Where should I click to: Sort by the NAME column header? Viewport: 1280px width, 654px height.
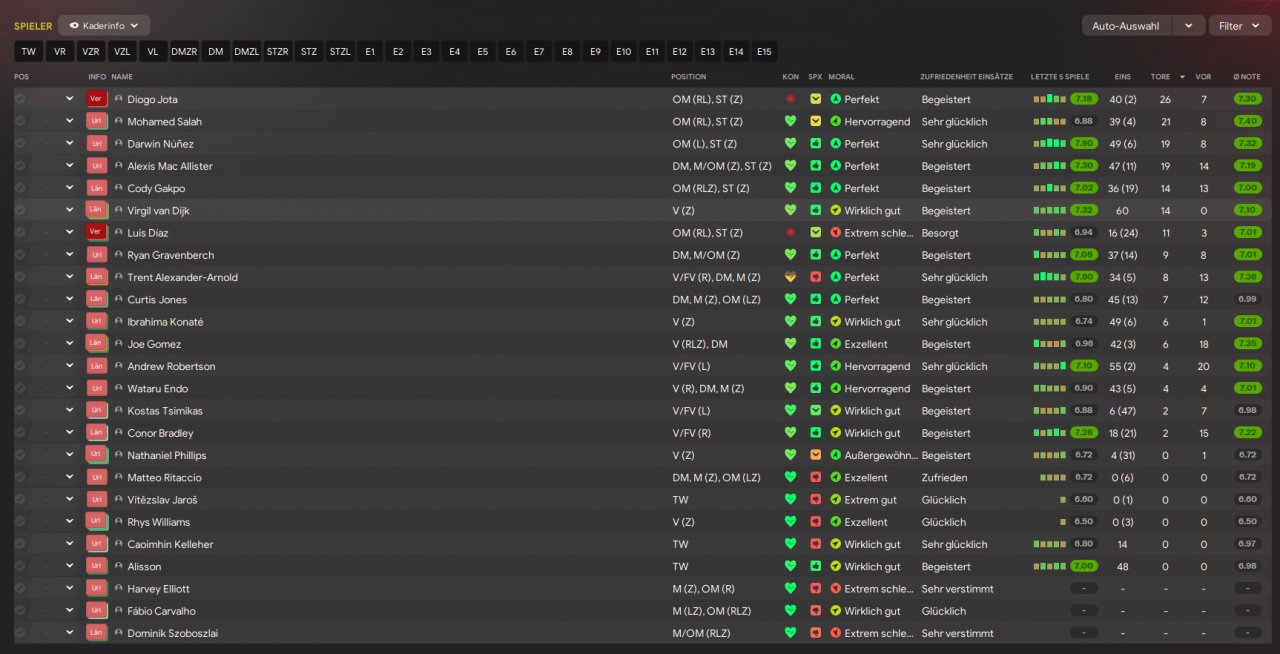click(x=122, y=76)
